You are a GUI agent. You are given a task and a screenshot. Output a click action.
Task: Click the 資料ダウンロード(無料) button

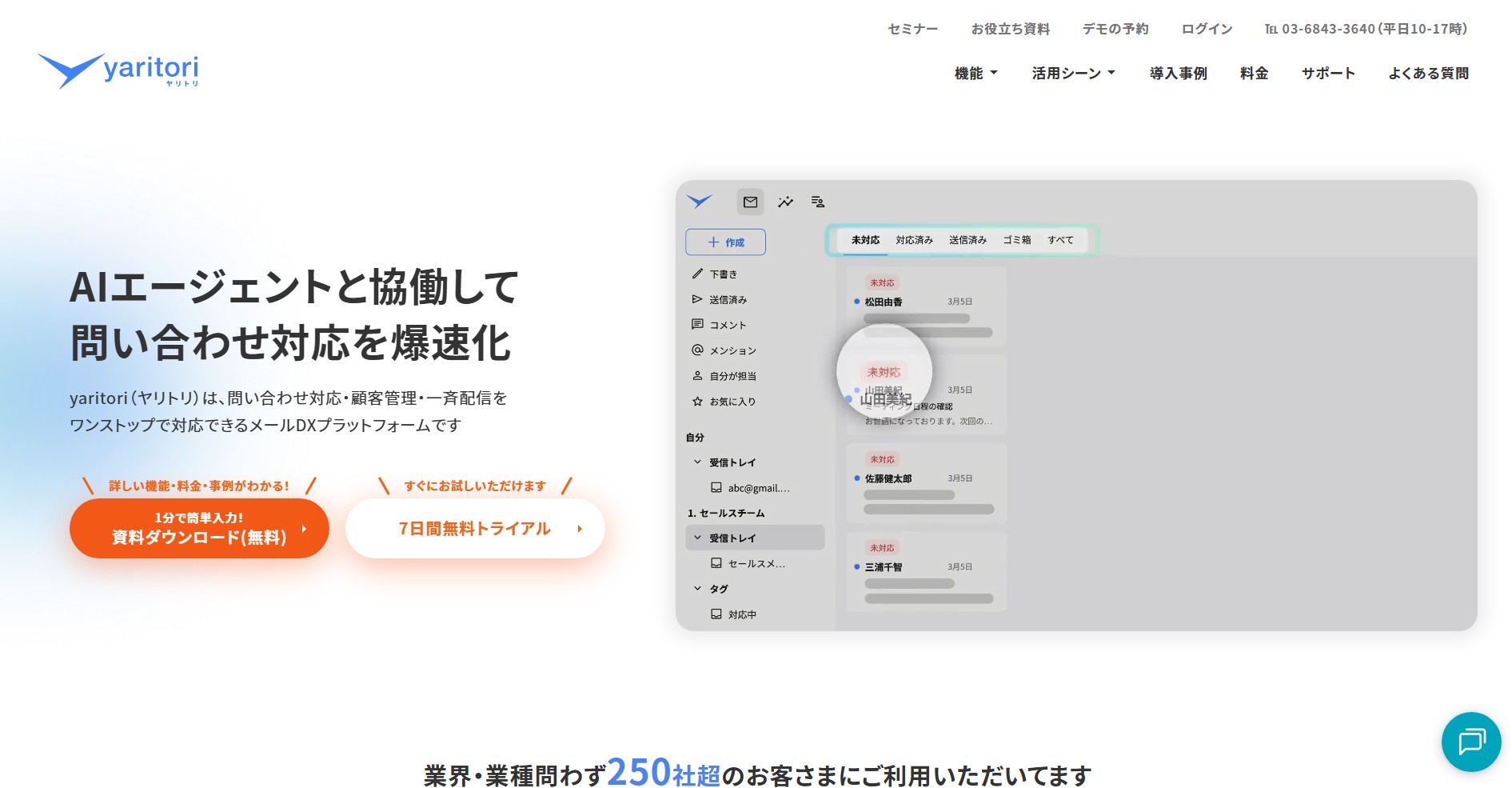pos(199,529)
